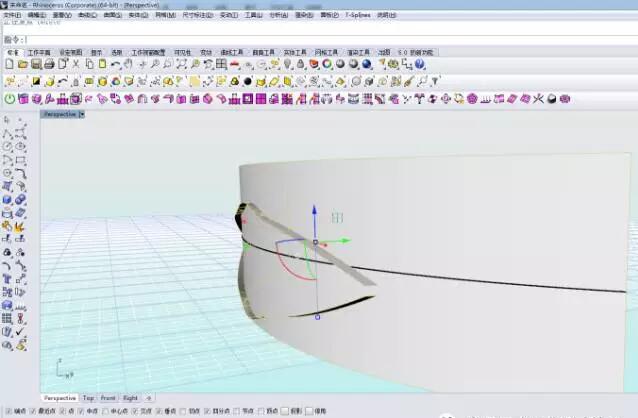Toggle the 四分点 (Quad) osnap checkbox

tap(208, 411)
